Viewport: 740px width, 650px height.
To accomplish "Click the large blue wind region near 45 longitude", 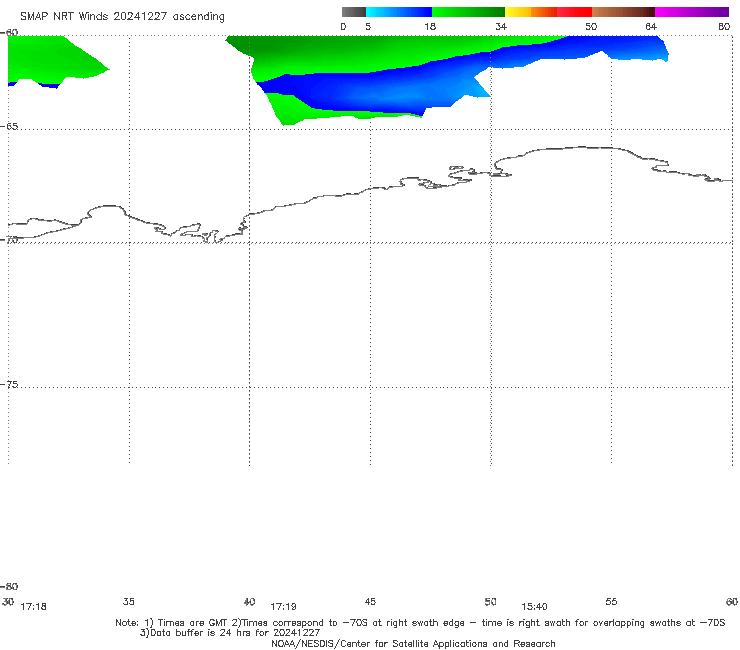I will 373,92.
